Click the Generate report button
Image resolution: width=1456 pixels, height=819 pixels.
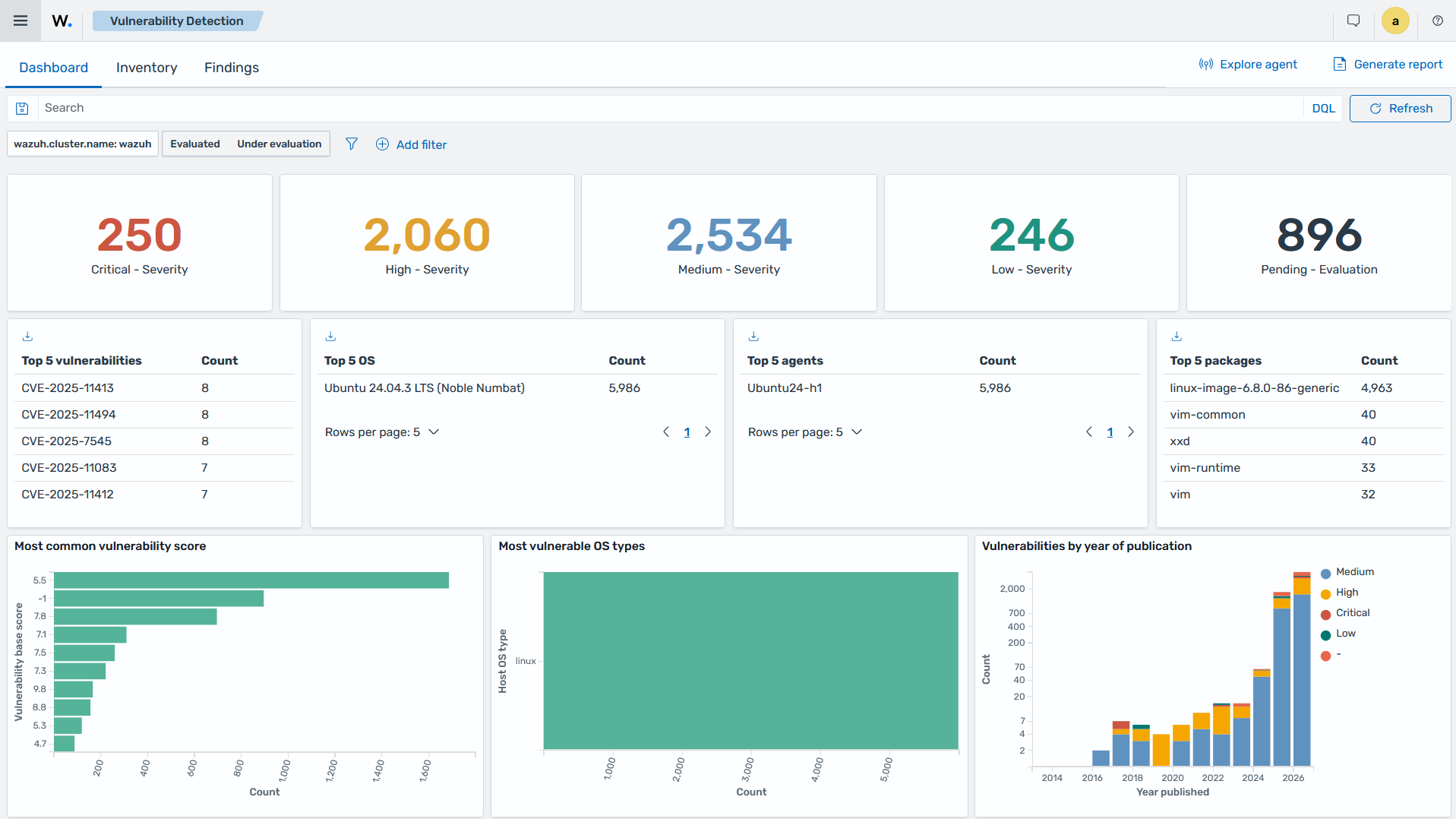tap(1388, 65)
